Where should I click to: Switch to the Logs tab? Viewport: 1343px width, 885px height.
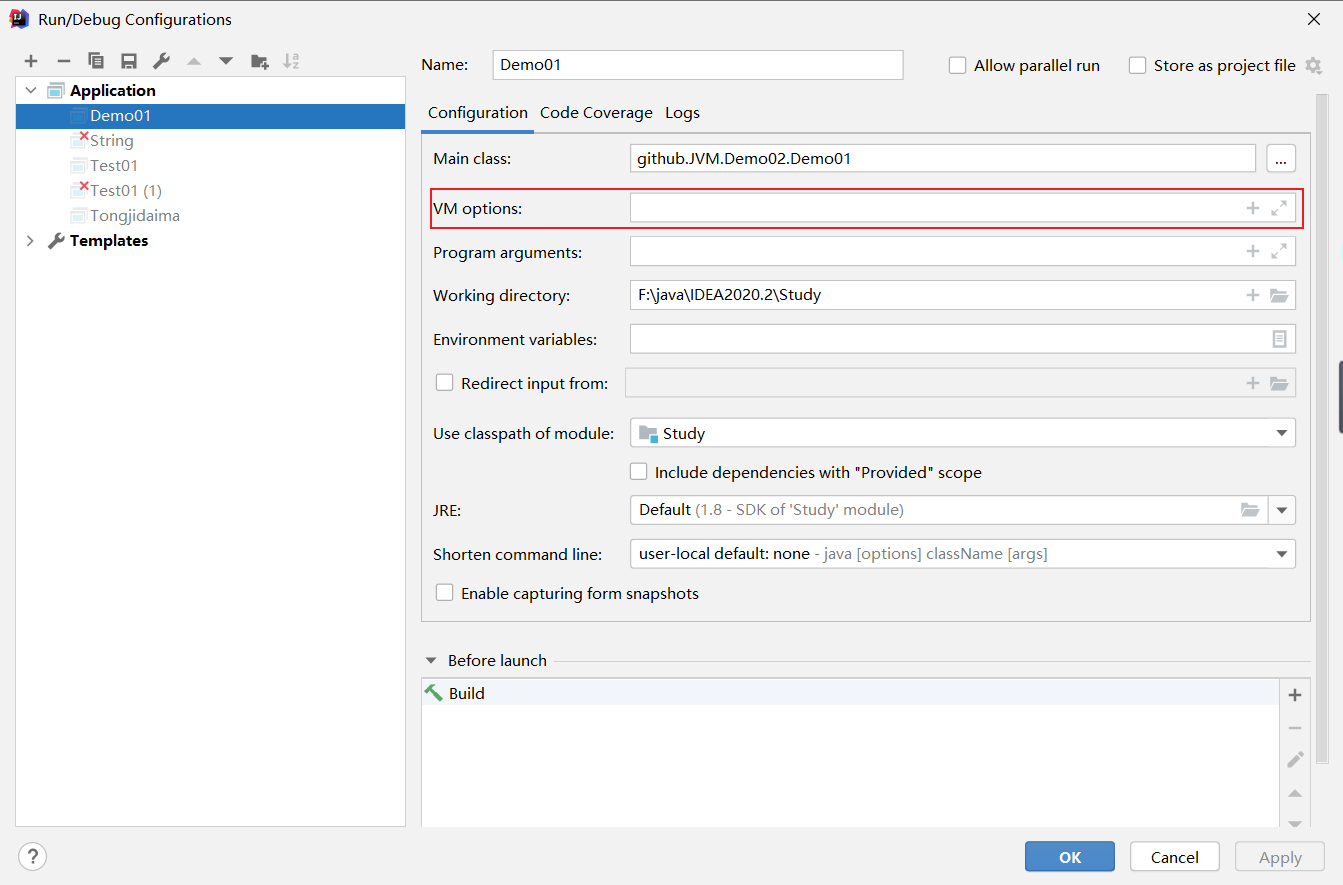tap(682, 113)
